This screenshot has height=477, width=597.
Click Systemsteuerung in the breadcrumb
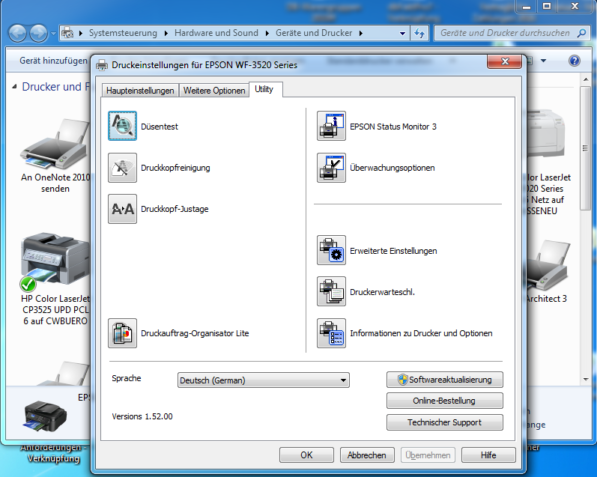[123, 33]
